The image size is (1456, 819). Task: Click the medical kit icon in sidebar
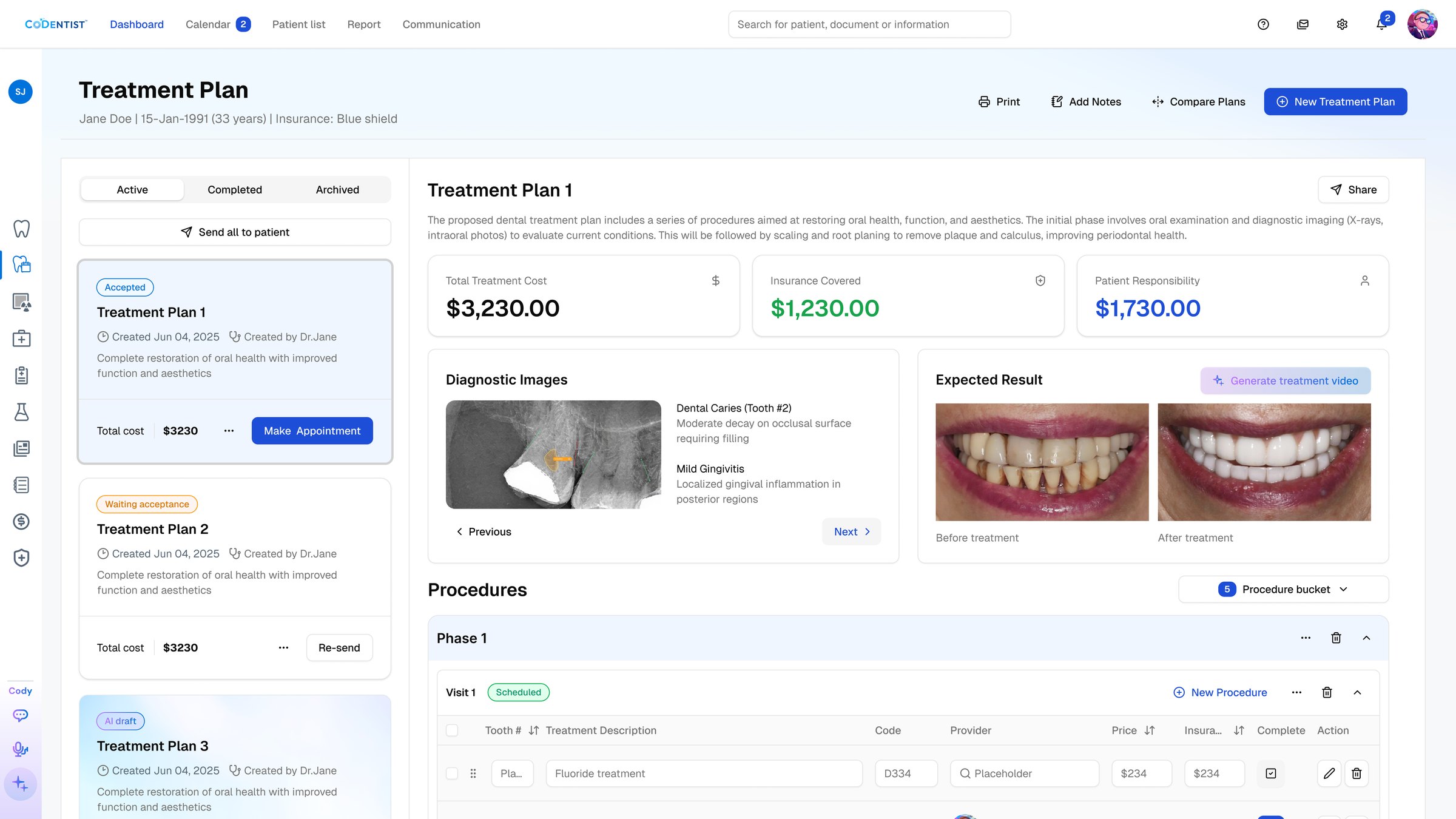(x=21, y=339)
